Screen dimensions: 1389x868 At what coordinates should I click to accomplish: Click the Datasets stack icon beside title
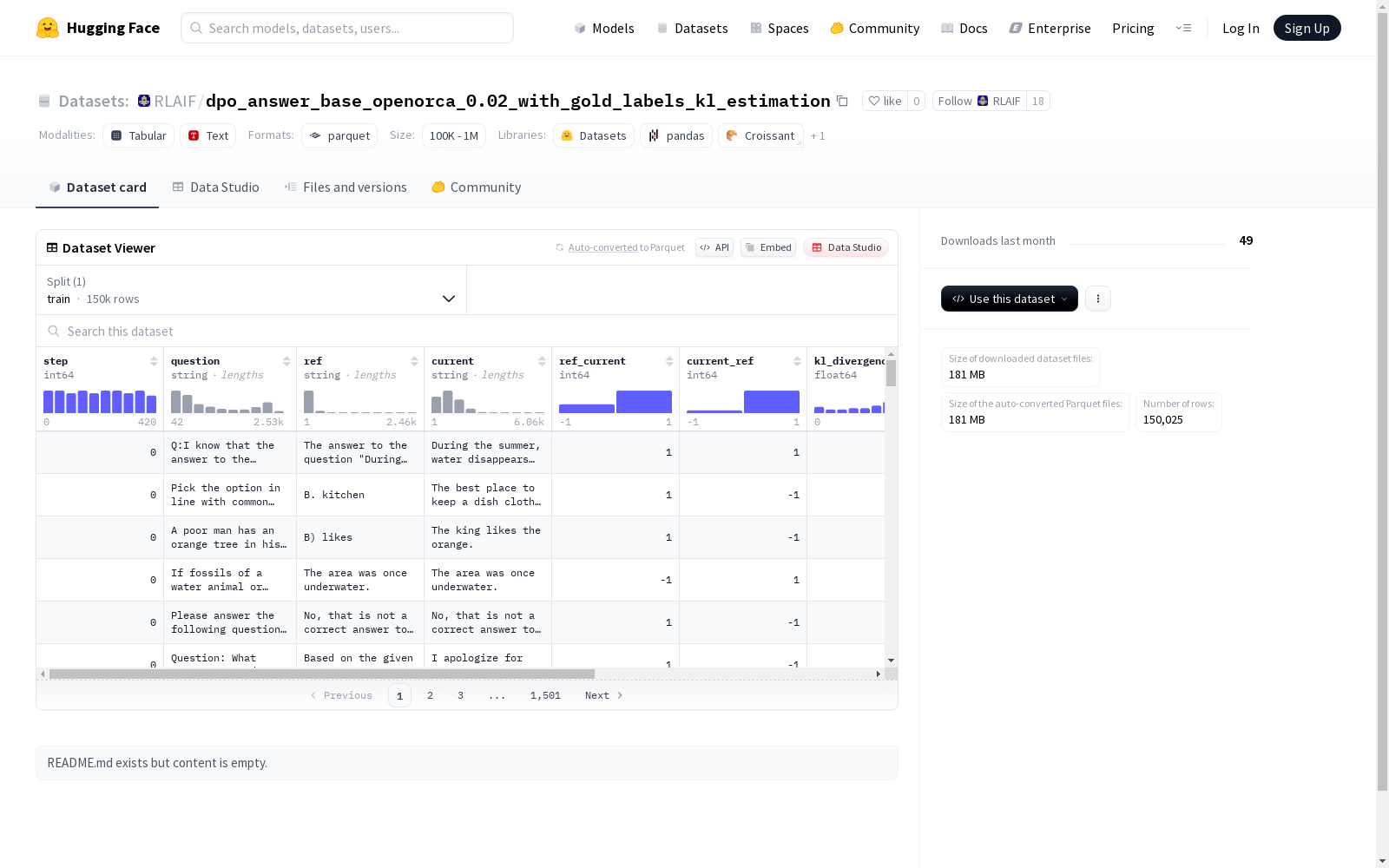click(x=44, y=102)
